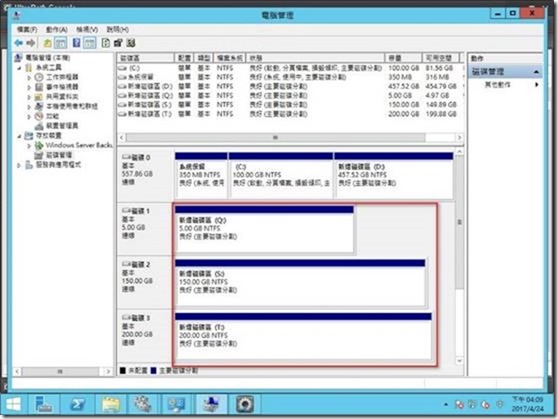Image resolution: width=558 pixels, height=419 pixels.
Task: Click the 磁碟 2 disk label
Action: 145,281
